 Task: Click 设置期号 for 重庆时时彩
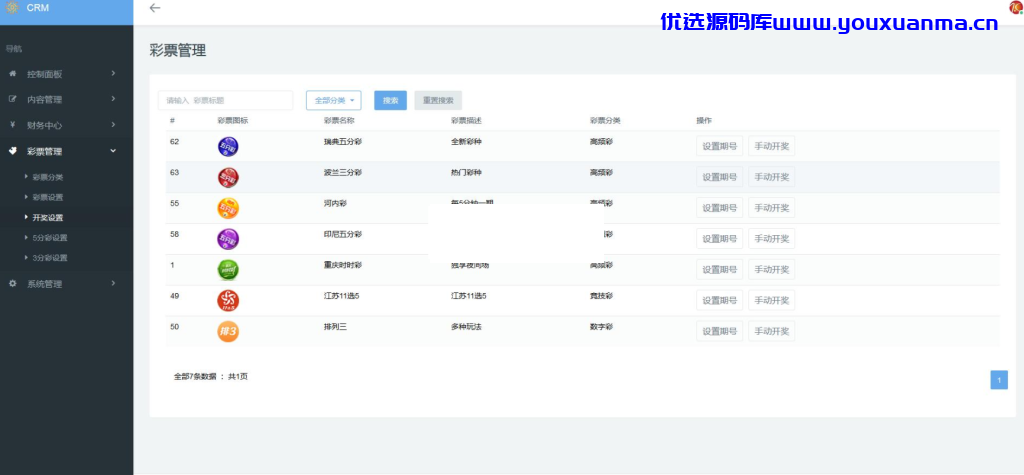pyautogui.click(x=720, y=269)
